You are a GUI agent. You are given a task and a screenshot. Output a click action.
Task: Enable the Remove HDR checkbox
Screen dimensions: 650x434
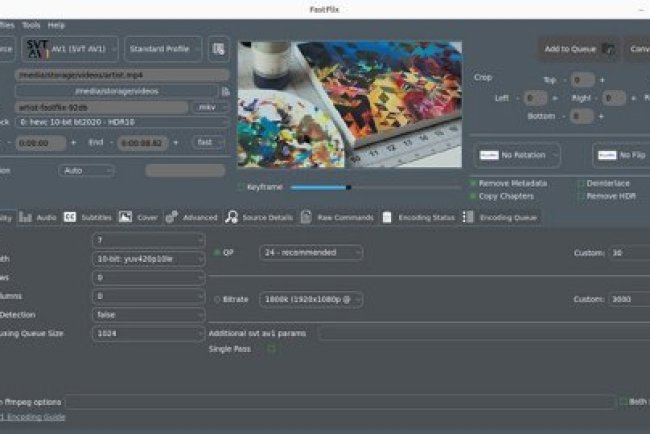(x=580, y=196)
